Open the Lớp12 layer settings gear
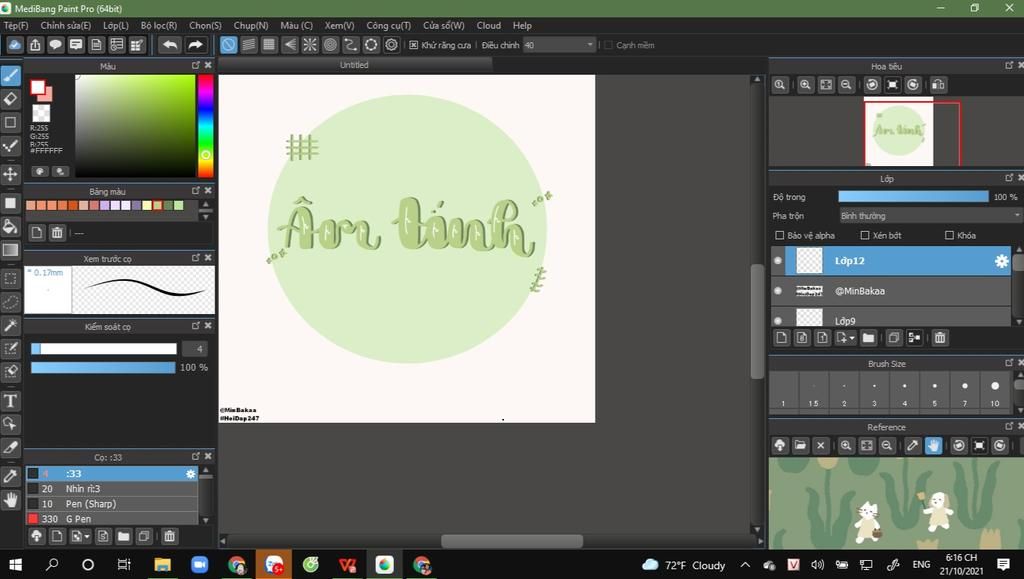This screenshot has height=579, width=1024. [1001, 261]
